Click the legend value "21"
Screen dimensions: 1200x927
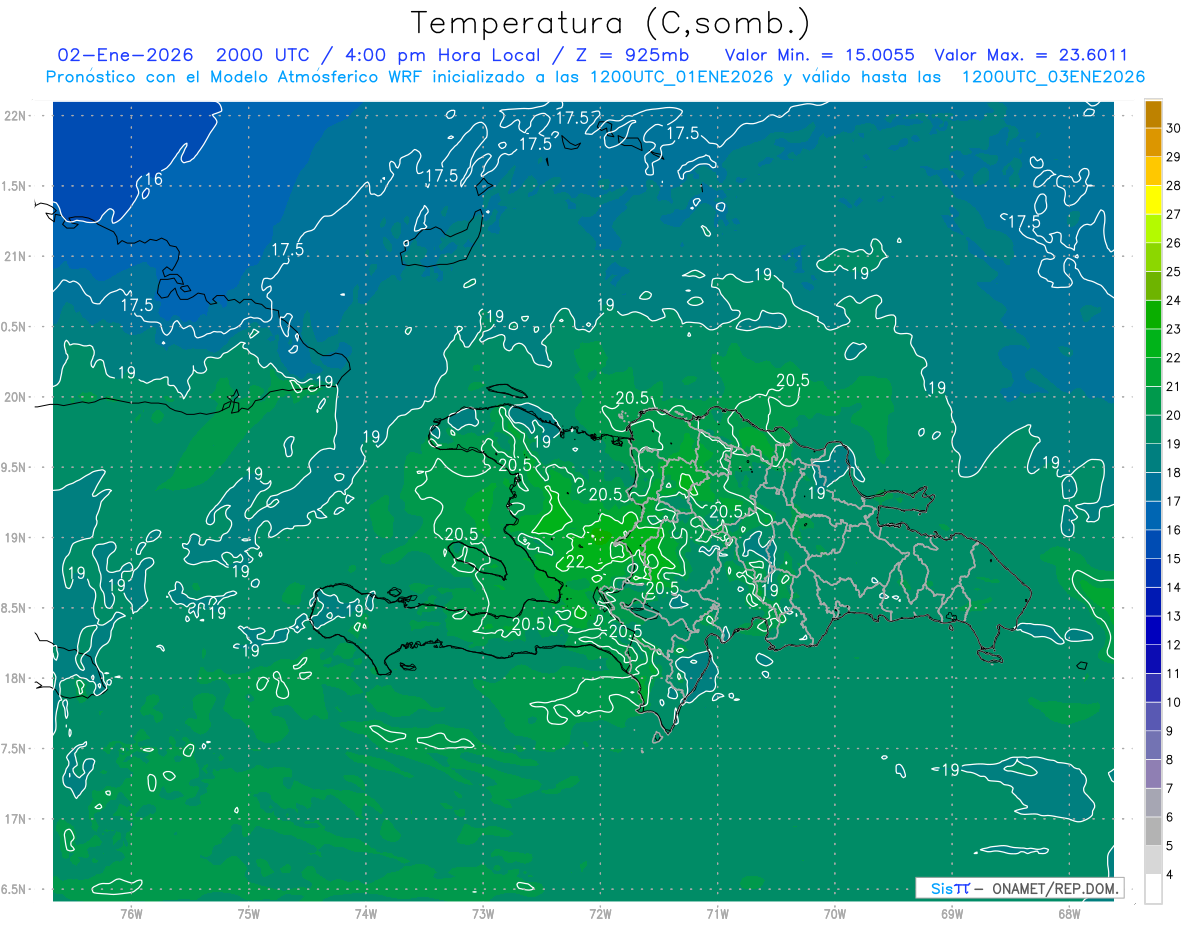[1173, 387]
